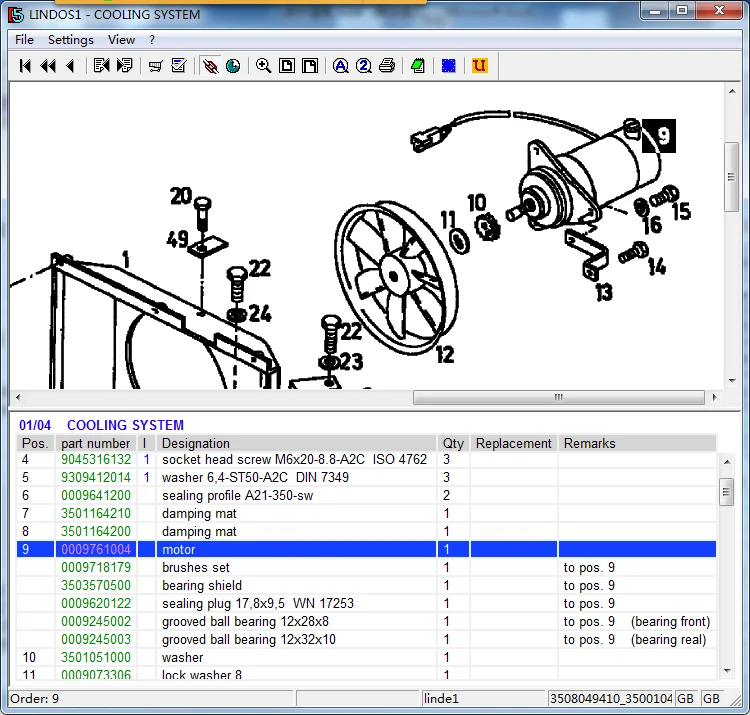The width and height of the screenshot is (750, 715).
Task: Open the View menu
Action: click(x=121, y=40)
